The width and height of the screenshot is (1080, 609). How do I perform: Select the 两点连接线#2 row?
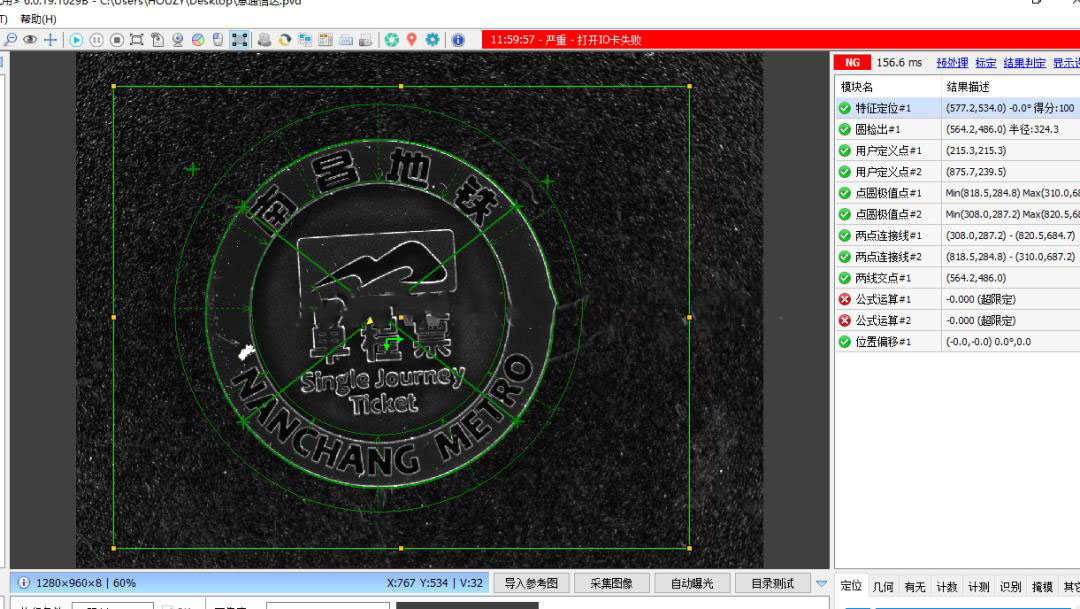pyautogui.click(x=957, y=257)
